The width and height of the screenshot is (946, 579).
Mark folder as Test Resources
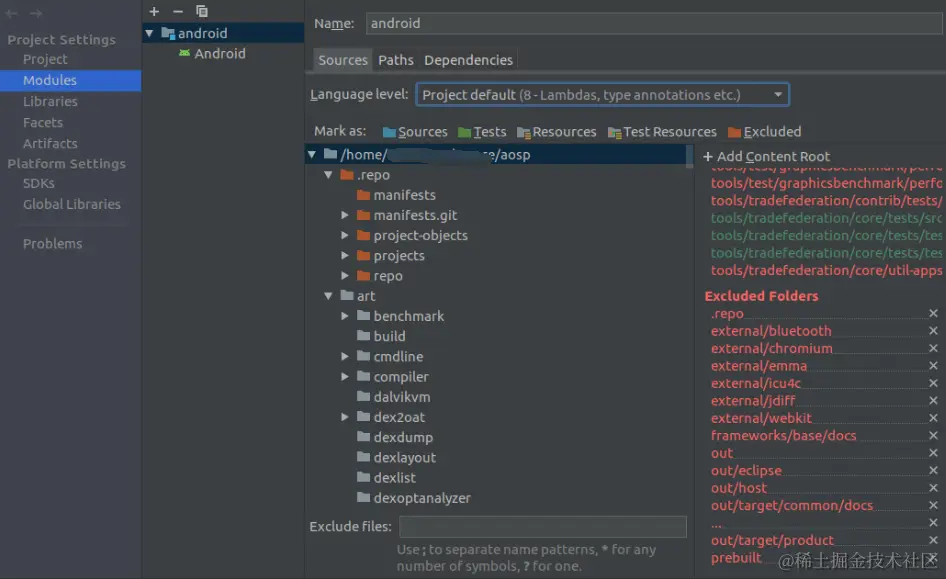click(x=662, y=132)
